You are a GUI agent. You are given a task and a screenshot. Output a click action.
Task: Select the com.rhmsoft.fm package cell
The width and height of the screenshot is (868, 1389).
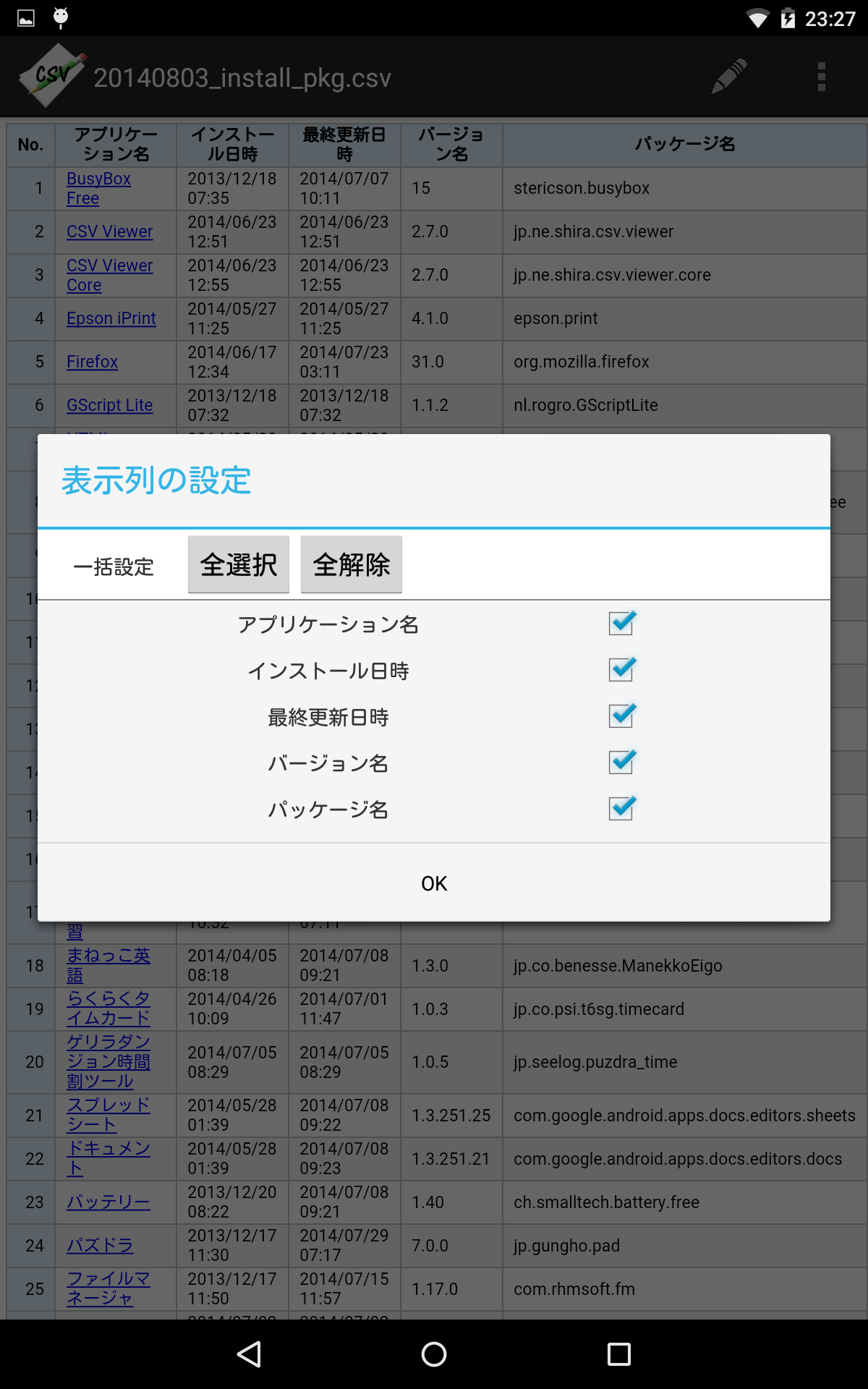684,1289
